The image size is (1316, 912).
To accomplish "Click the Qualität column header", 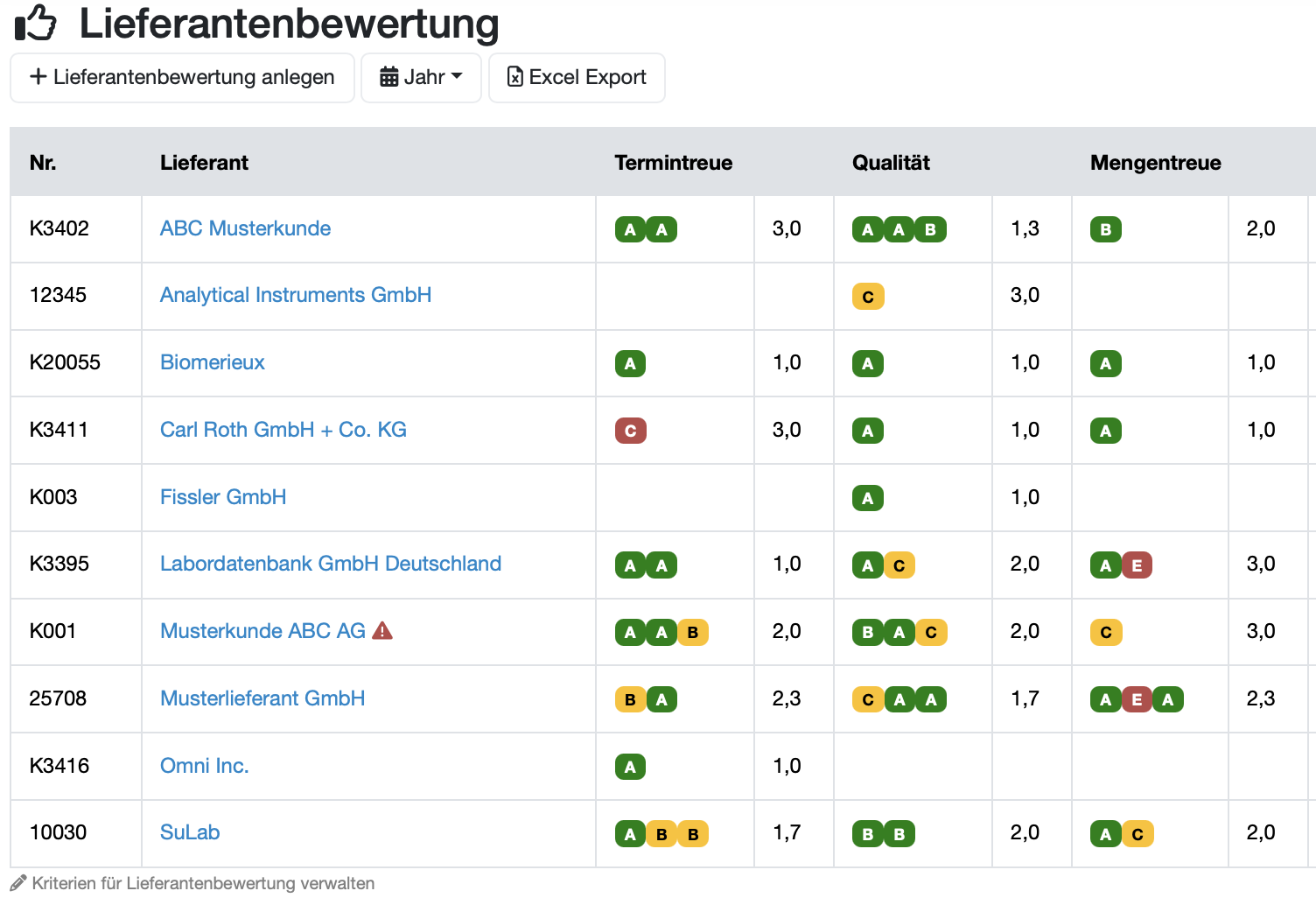I will (x=891, y=163).
